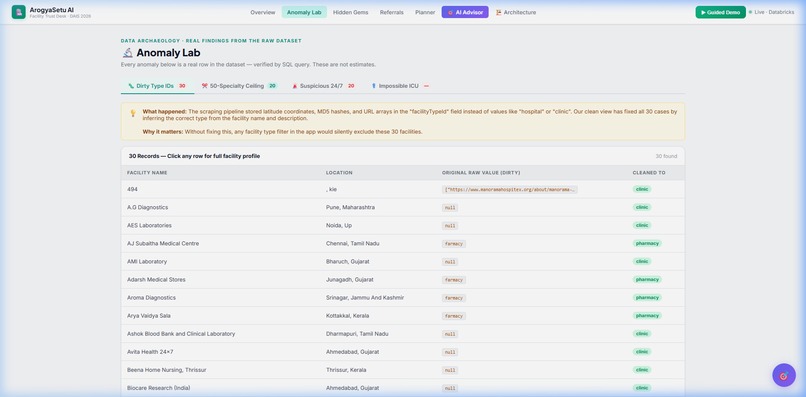This screenshot has width=806, height=397.
Task: Click the Facility Name column header
Action: [x=147, y=173]
